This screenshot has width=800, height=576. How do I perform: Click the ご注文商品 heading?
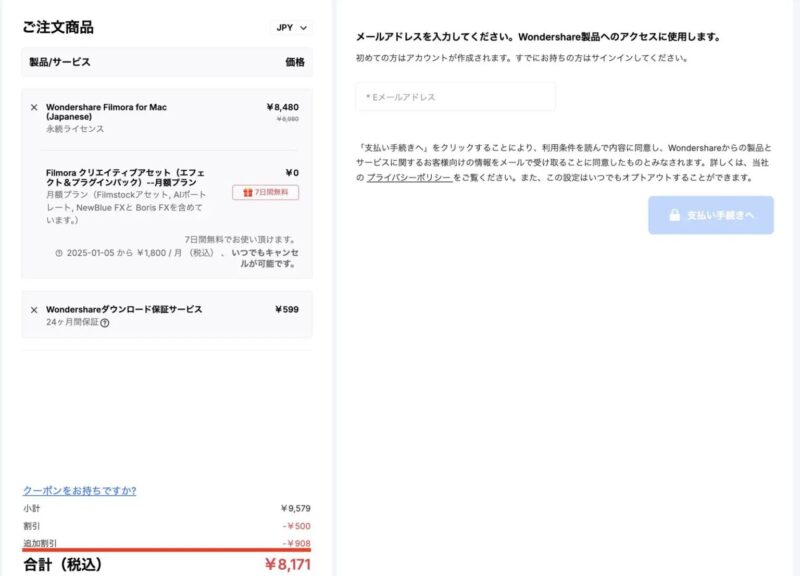click(58, 27)
